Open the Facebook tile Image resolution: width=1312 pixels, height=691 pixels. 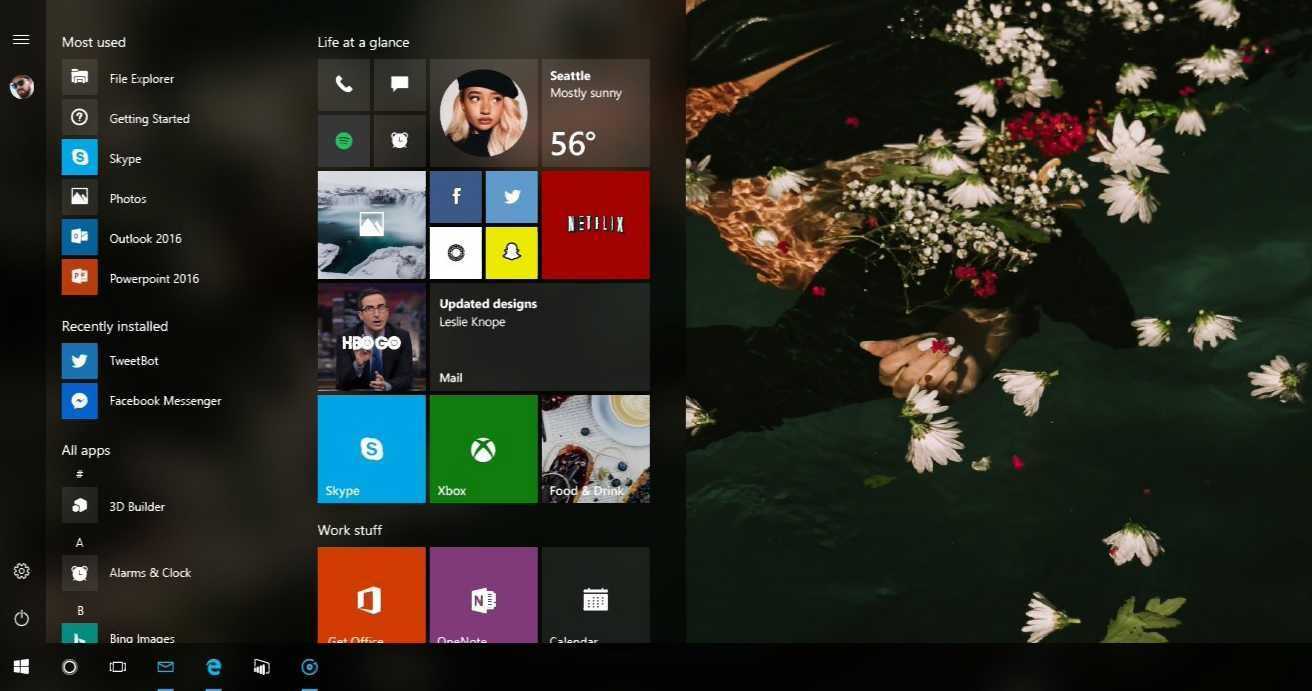click(x=456, y=197)
